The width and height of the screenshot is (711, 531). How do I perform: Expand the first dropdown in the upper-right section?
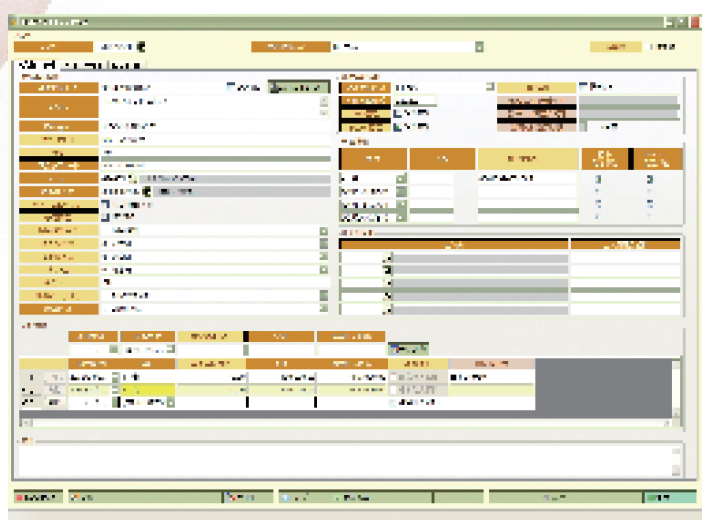point(489,87)
